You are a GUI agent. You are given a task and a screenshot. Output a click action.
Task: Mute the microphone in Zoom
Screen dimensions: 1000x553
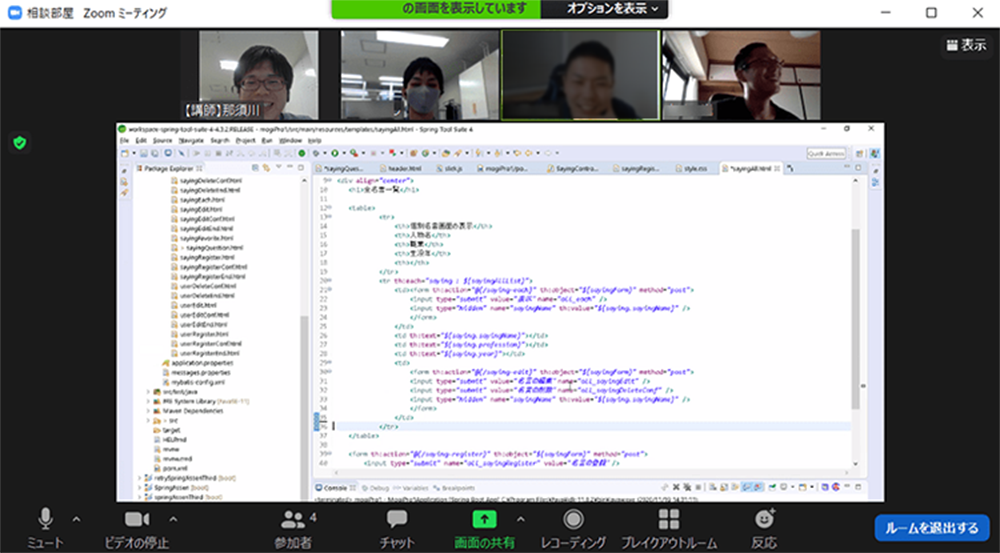tap(45, 529)
